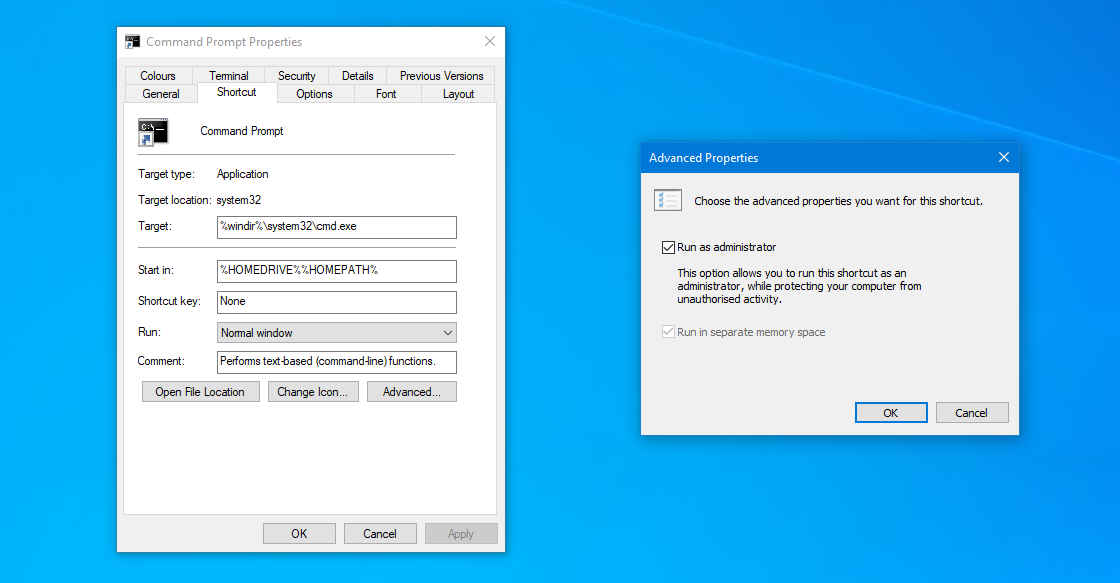Open the Security tab
This screenshot has width=1120, height=583.
pyautogui.click(x=296, y=76)
